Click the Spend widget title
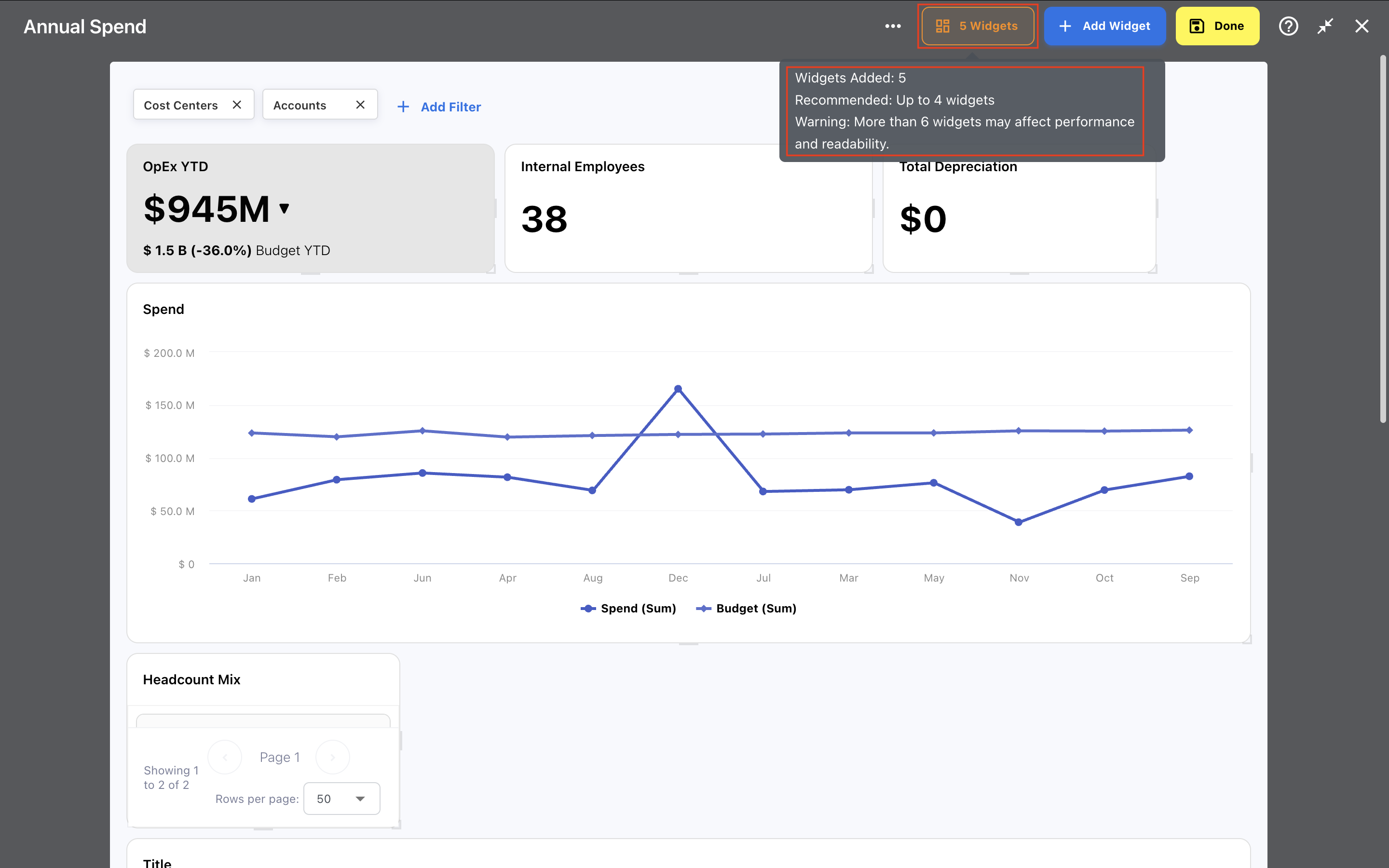The width and height of the screenshot is (1389, 868). click(x=163, y=310)
